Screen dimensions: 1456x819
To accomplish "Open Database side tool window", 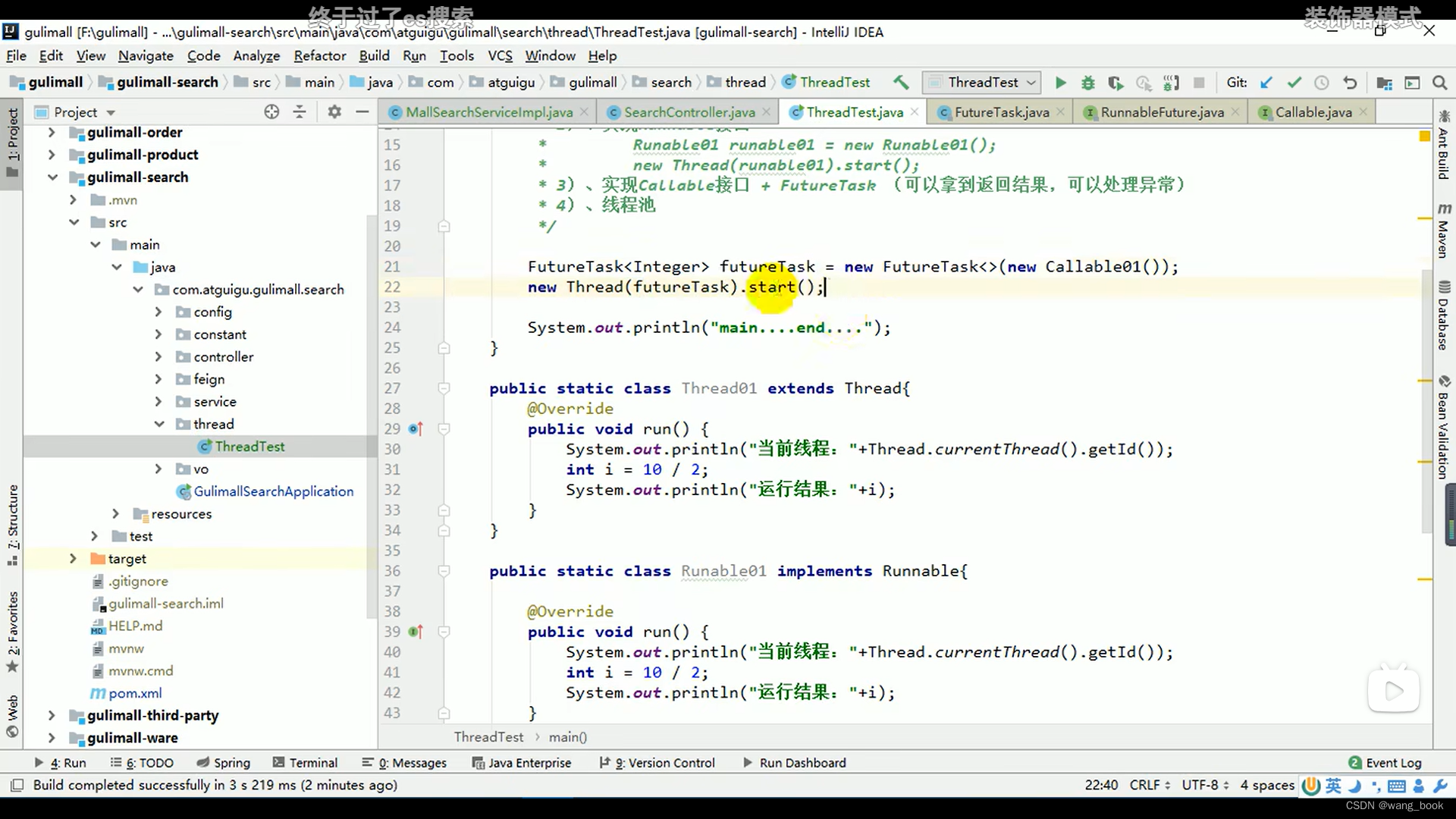I will click(x=1444, y=315).
